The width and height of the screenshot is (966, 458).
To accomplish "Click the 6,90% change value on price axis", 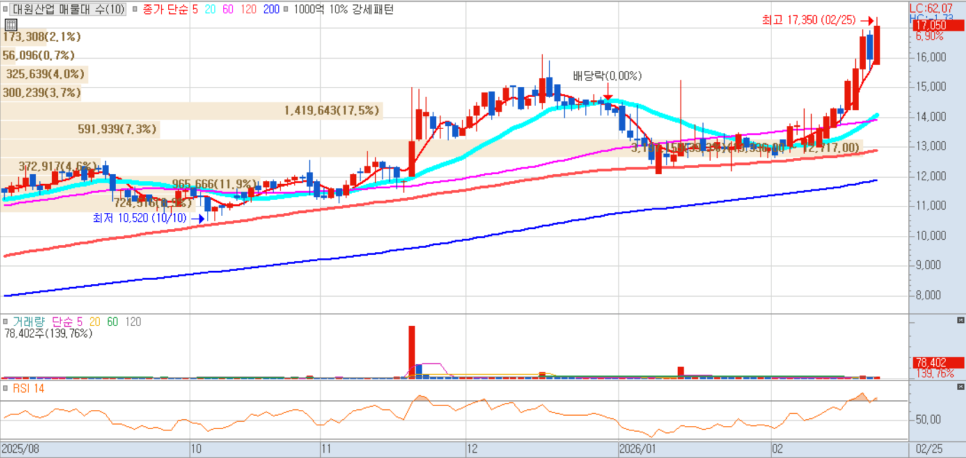I will pyautogui.click(x=929, y=36).
